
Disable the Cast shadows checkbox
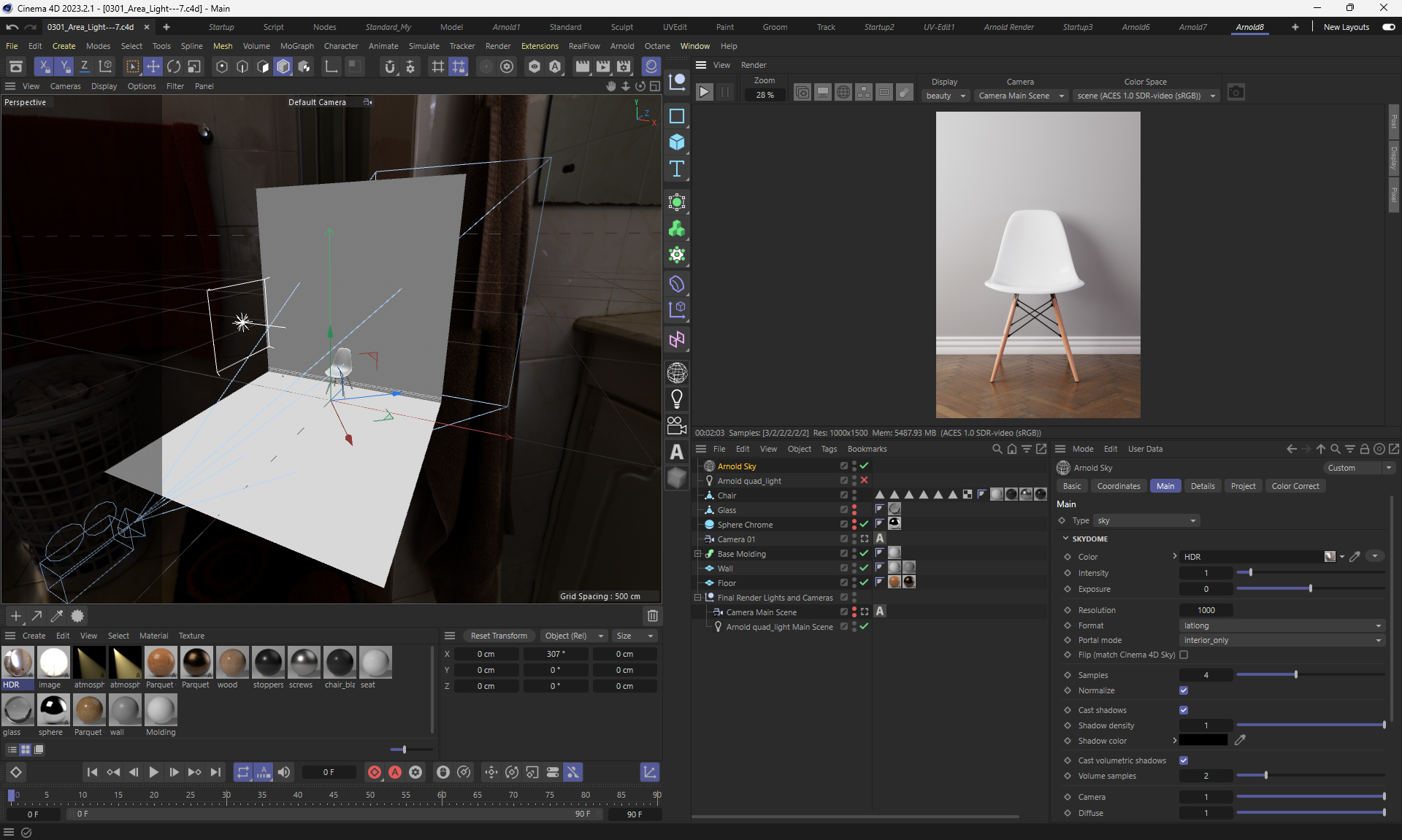point(1184,710)
